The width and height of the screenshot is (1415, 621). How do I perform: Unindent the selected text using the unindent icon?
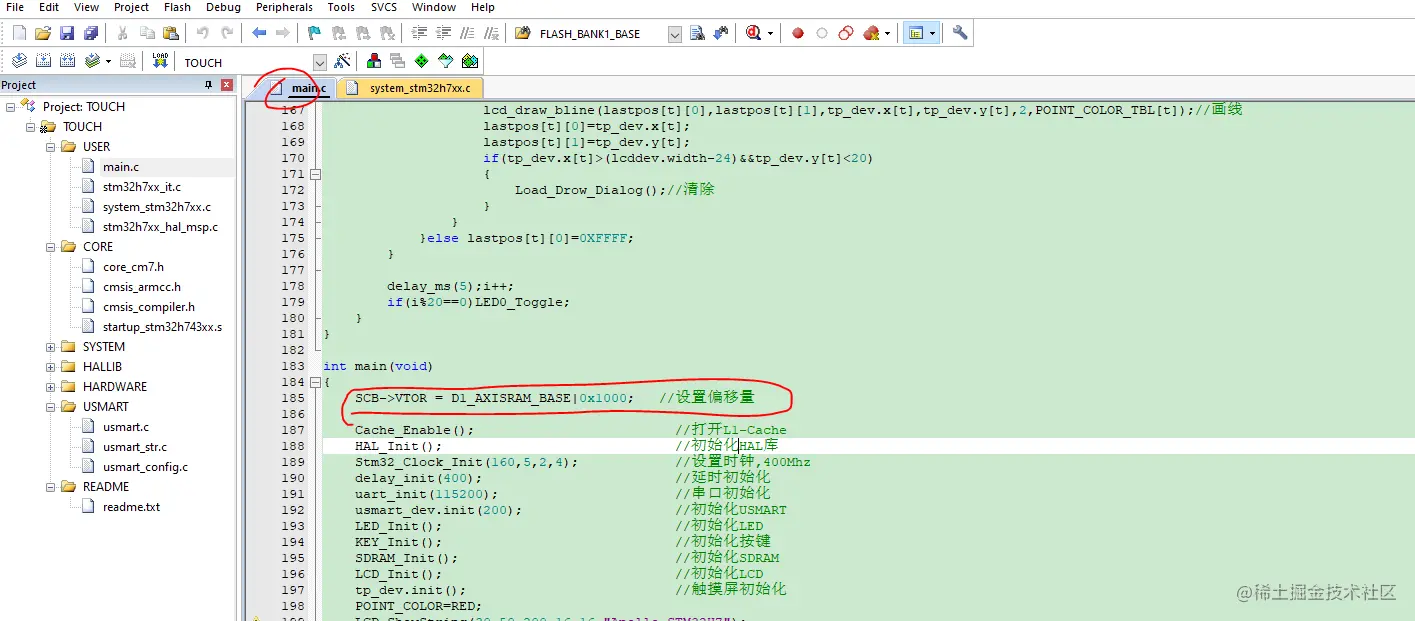443,33
